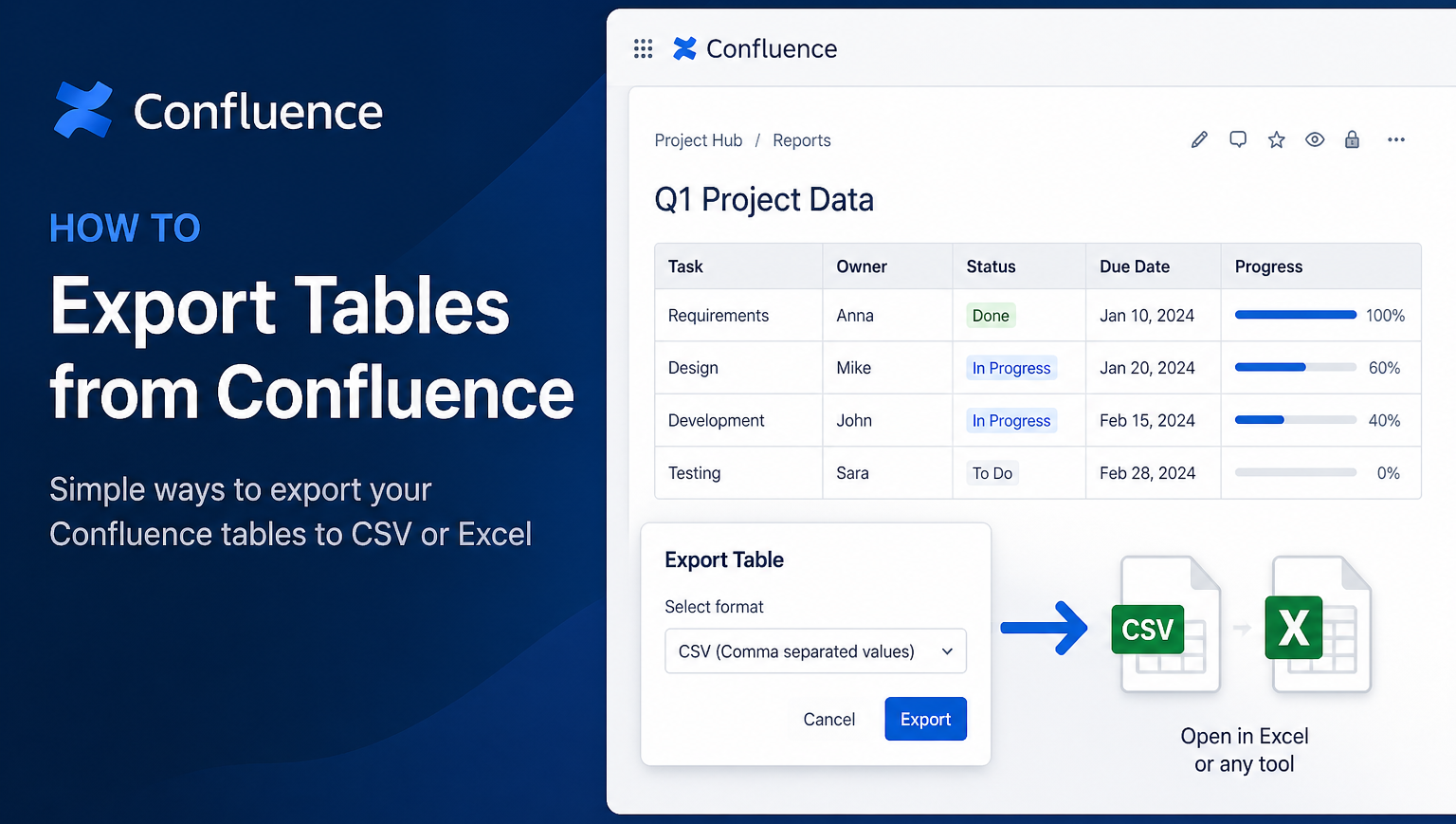This screenshot has width=1456, height=824.
Task: Click the Confluence logo in header
Action: (755, 48)
